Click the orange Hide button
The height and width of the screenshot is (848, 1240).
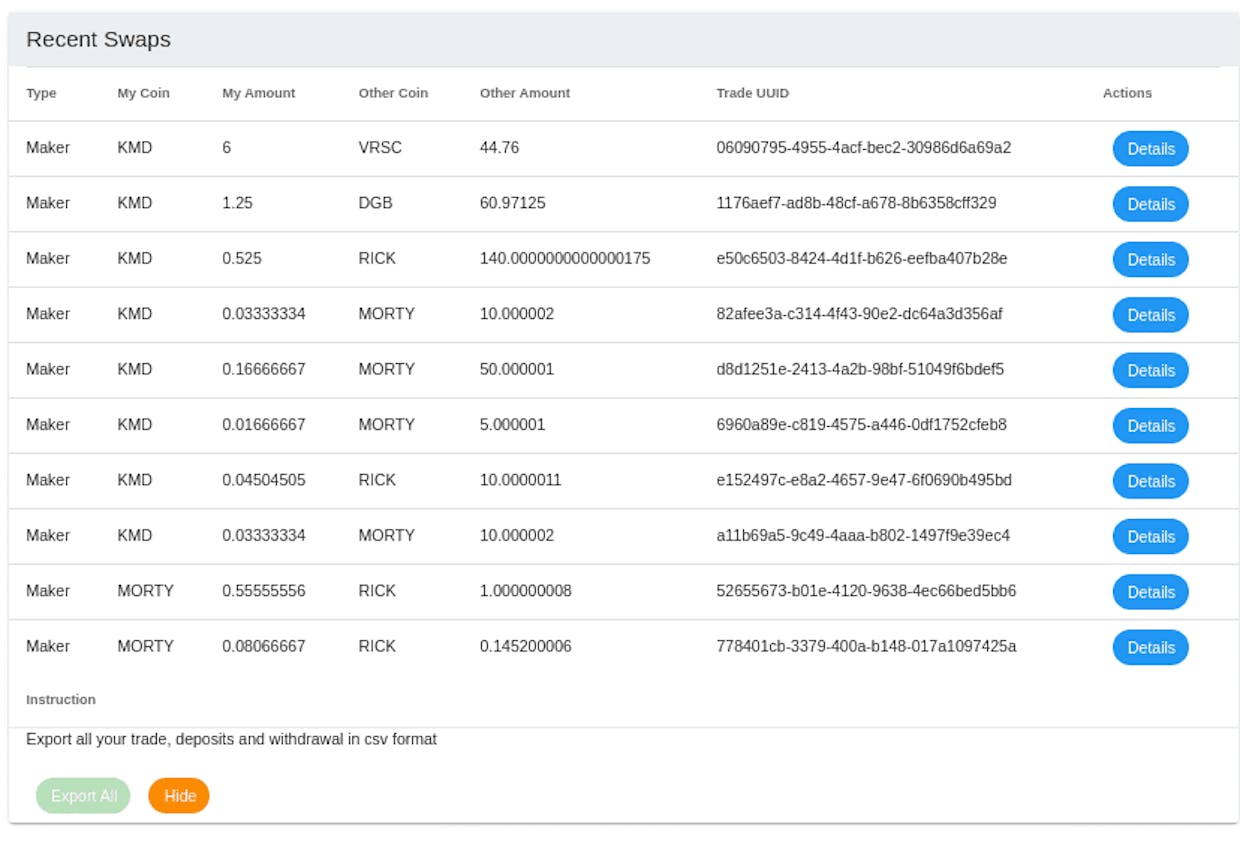pos(179,796)
